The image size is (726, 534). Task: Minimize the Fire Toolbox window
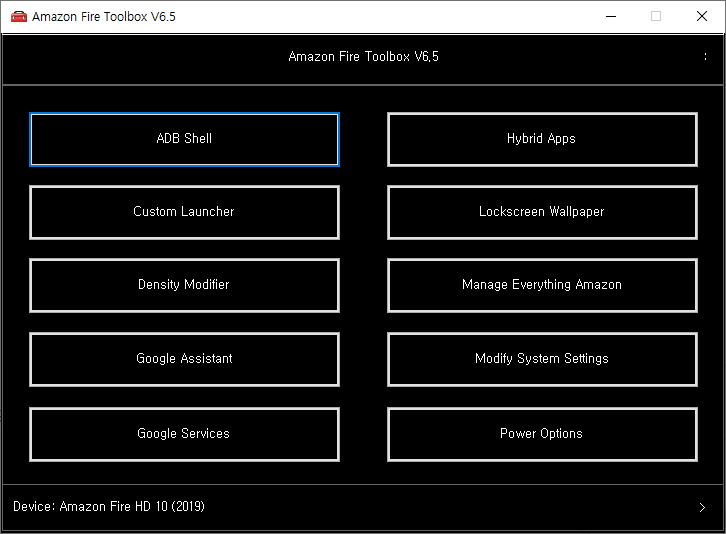[x=611, y=17]
